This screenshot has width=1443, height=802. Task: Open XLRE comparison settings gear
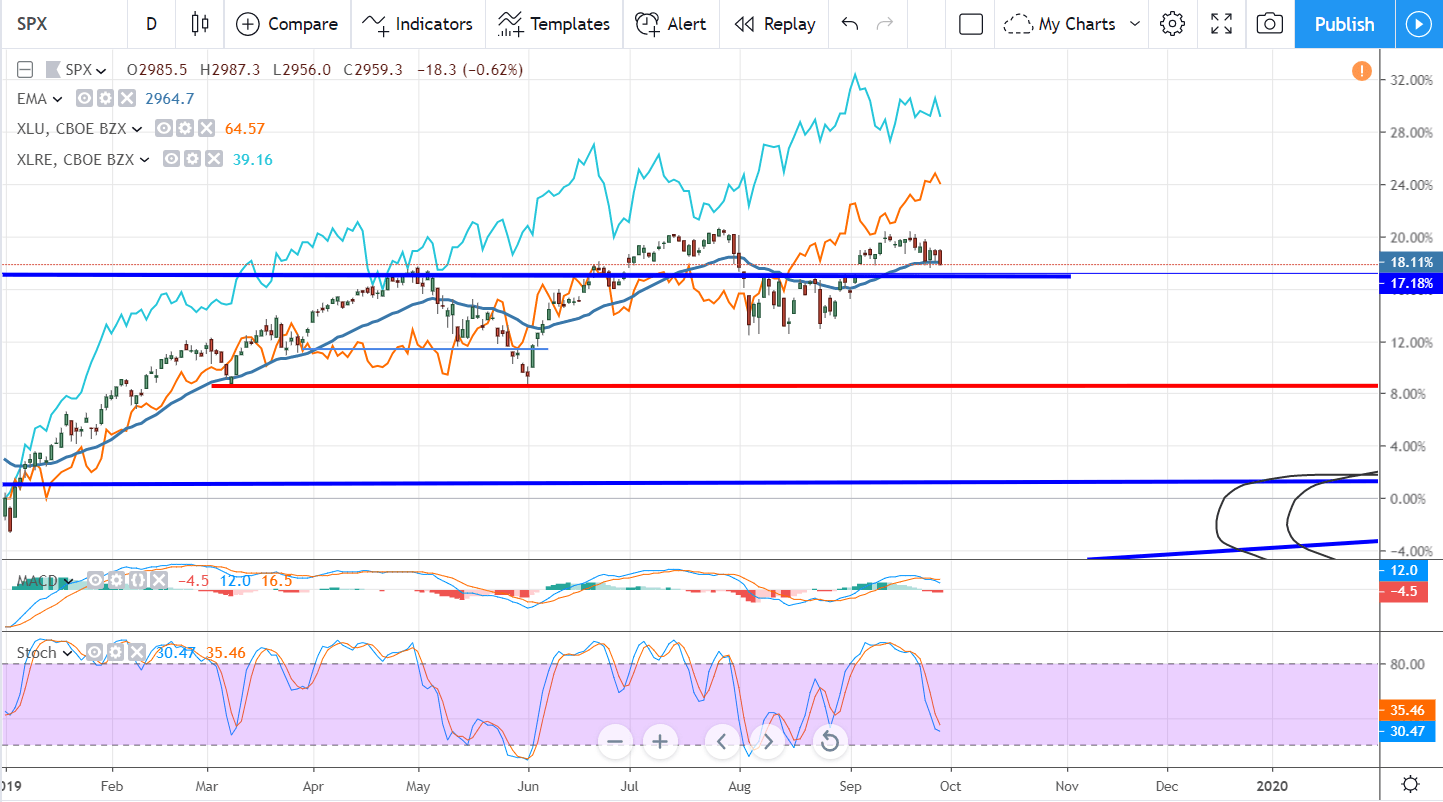click(x=192, y=159)
